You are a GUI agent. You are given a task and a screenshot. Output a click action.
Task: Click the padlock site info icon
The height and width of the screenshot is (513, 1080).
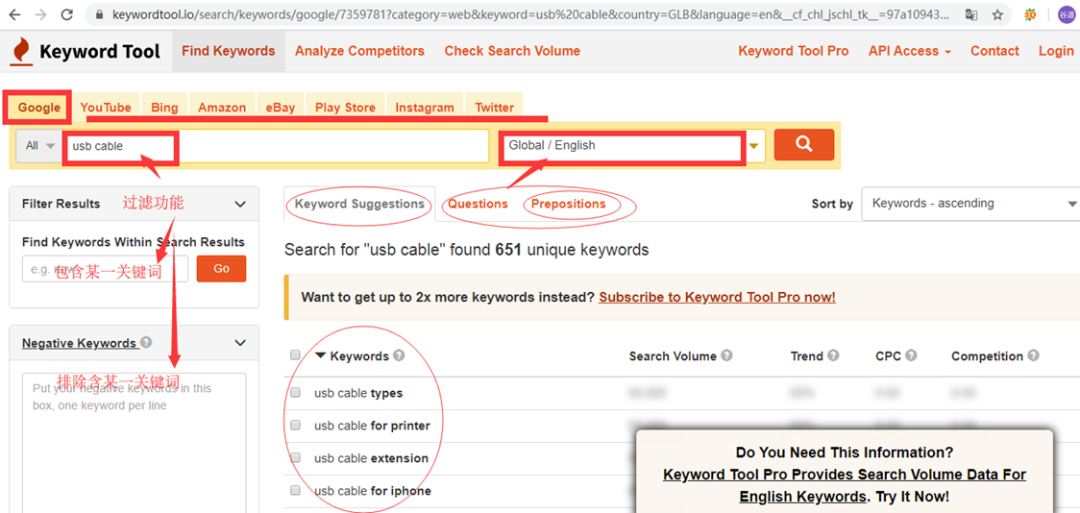[x=99, y=14]
